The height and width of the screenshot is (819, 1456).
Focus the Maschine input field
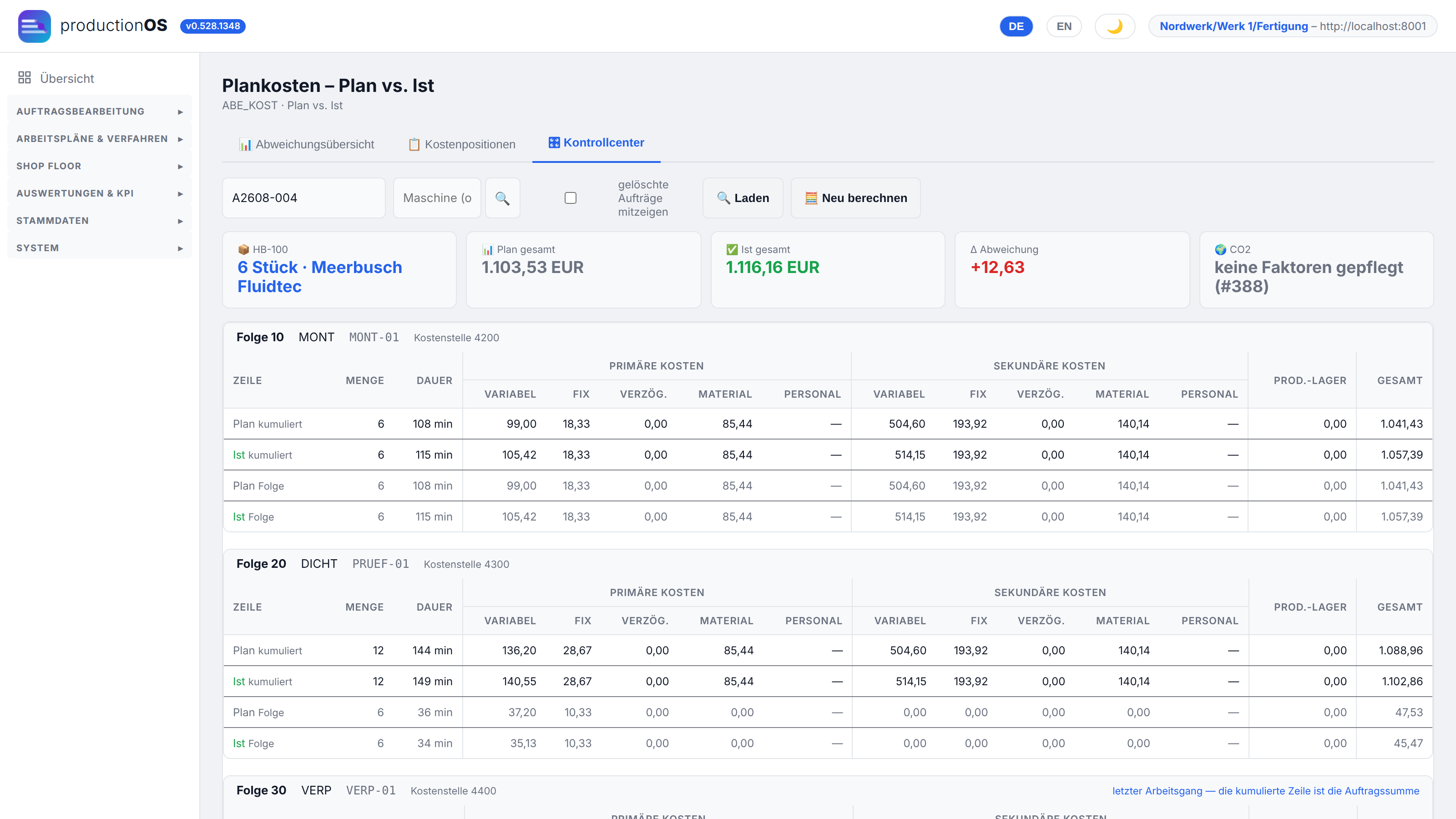point(437,198)
